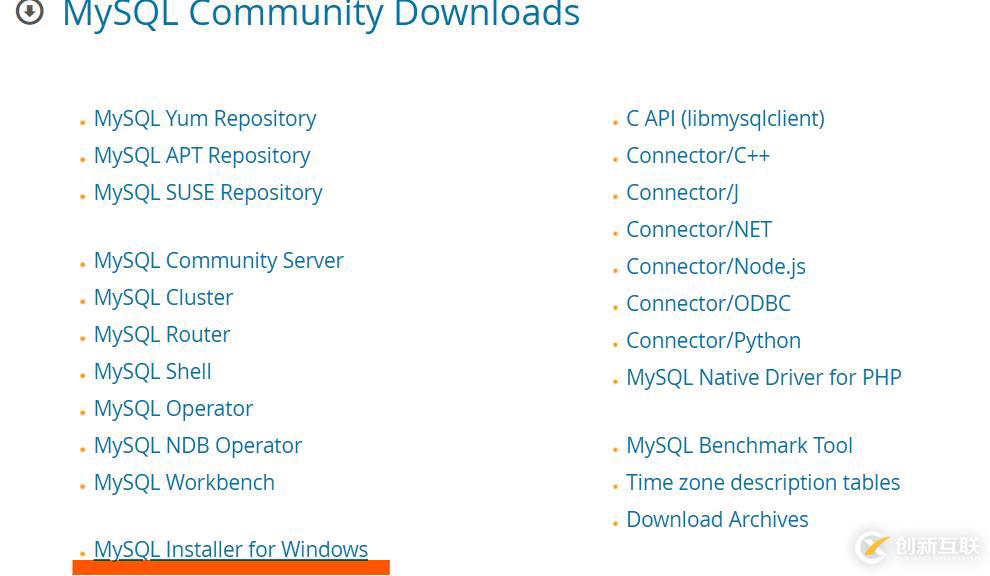Open the Connector/Node.js link
Viewport: 990px width, 576px height.
(x=716, y=267)
